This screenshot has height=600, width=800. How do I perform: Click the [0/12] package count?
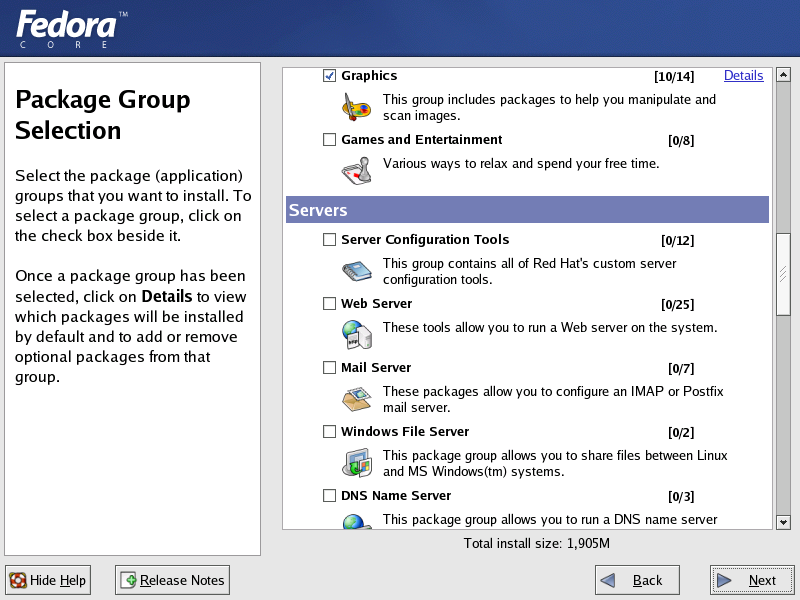678,240
